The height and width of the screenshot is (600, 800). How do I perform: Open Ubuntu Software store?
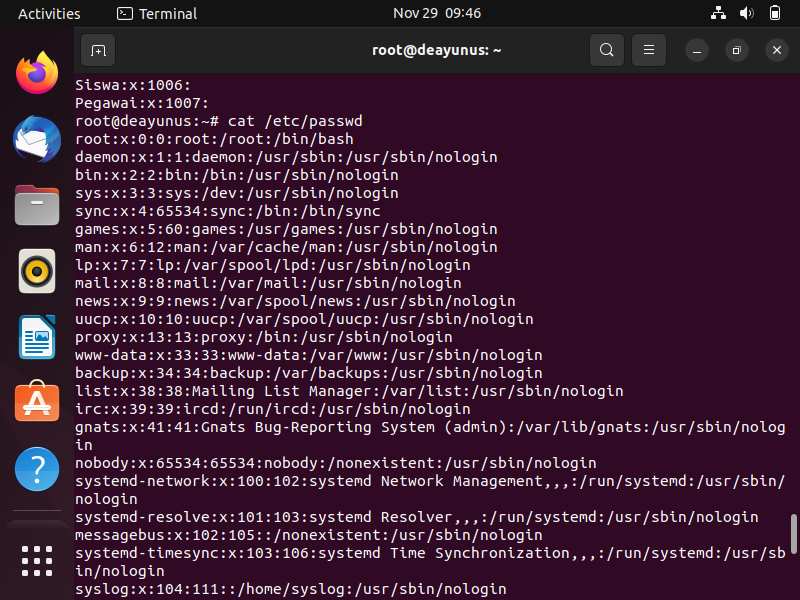(x=37, y=402)
